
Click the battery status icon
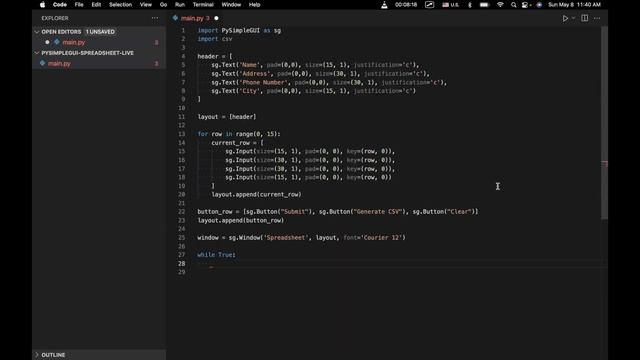pos(484,5)
